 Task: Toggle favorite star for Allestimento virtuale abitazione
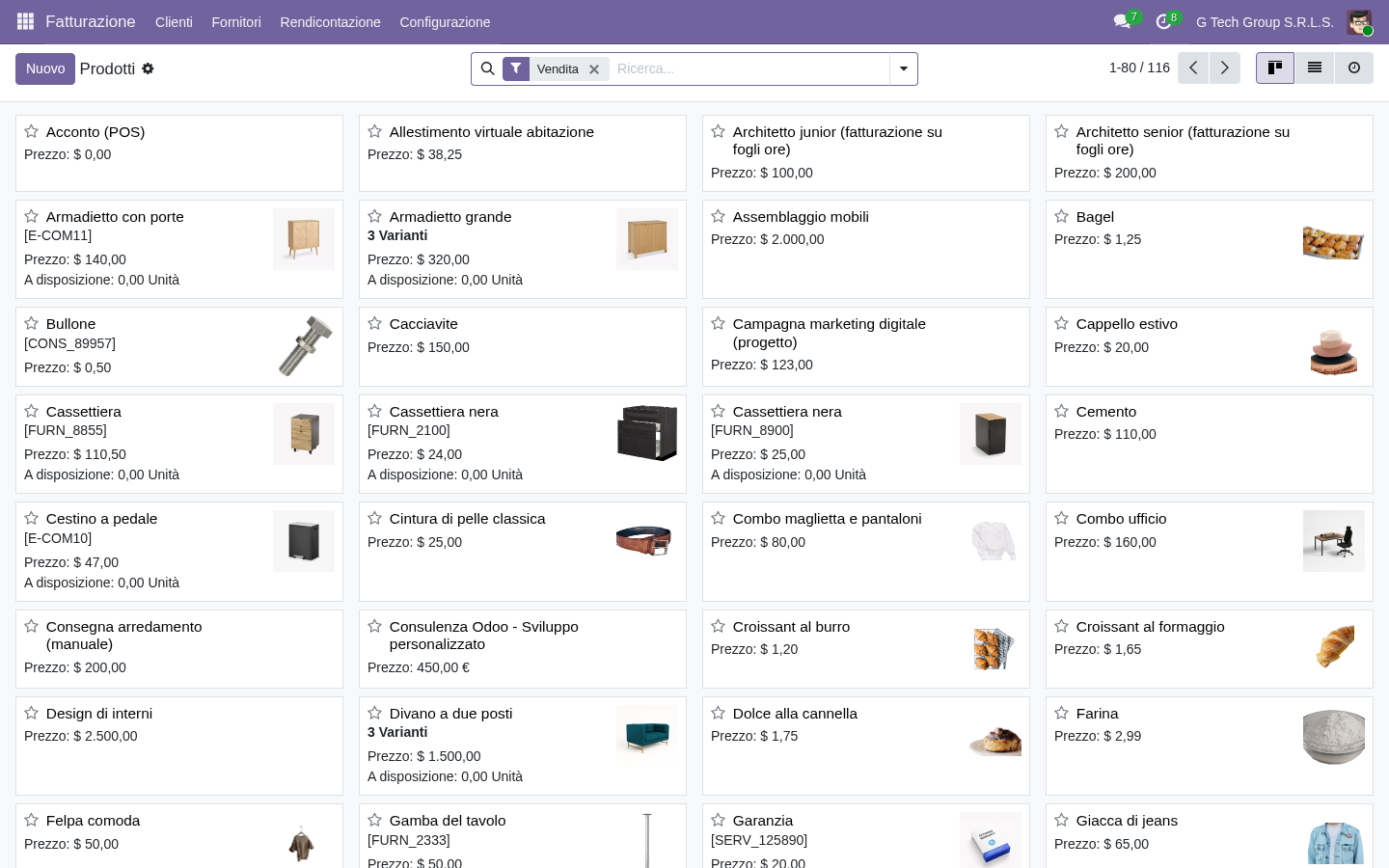click(375, 131)
